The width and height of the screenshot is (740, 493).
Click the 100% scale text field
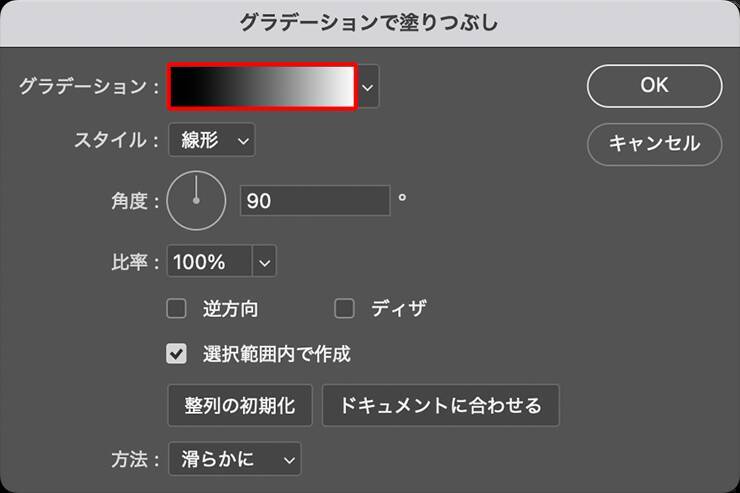click(210, 262)
